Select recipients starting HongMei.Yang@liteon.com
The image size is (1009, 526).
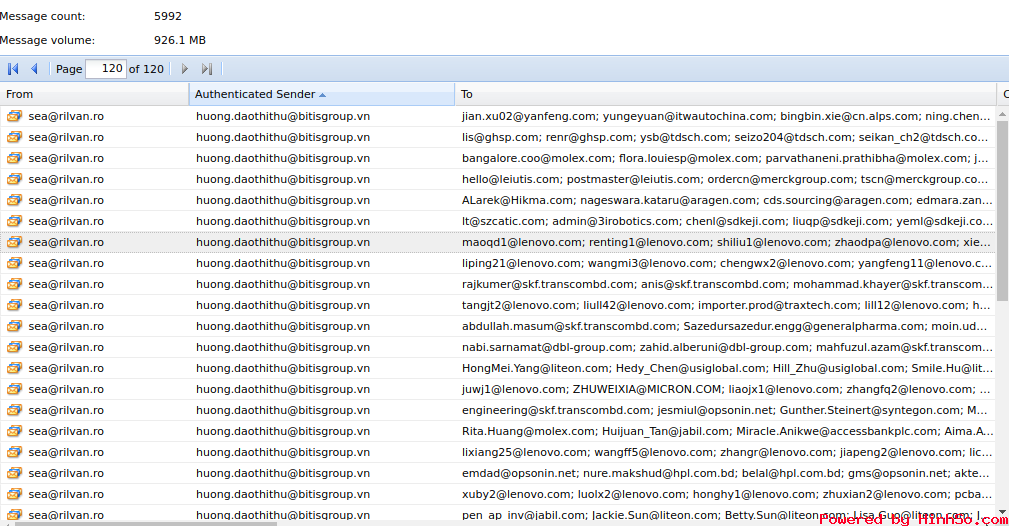tap(726, 368)
